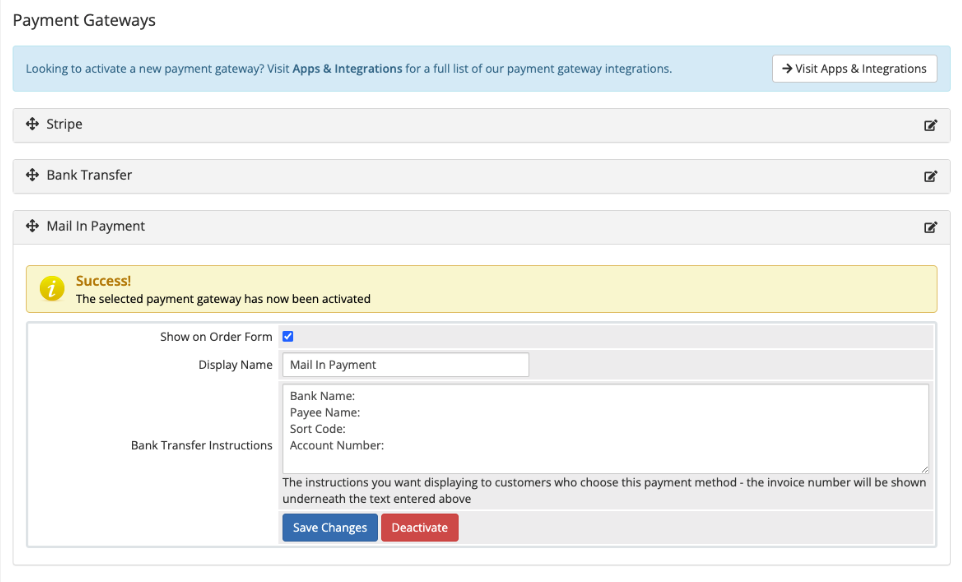Uncheck the Show on Order Form checkbox

coord(288,336)
